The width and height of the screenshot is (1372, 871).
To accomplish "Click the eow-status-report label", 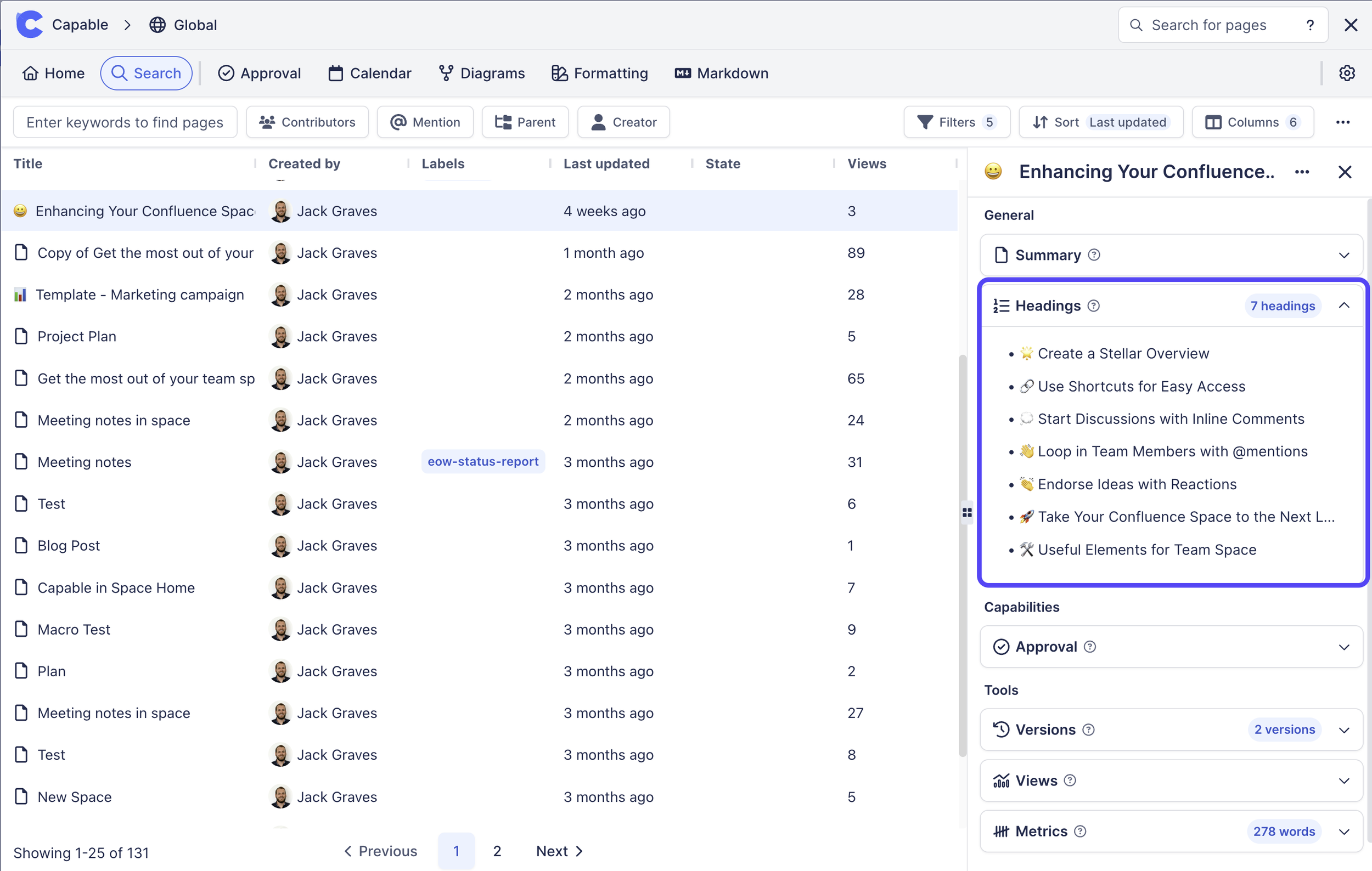I will point(483,462).
